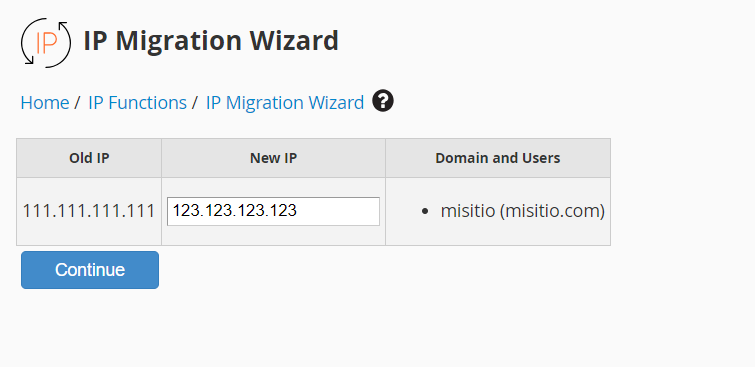
Task: Select the Domain and Users column header
Action: [x=498, y=158]
